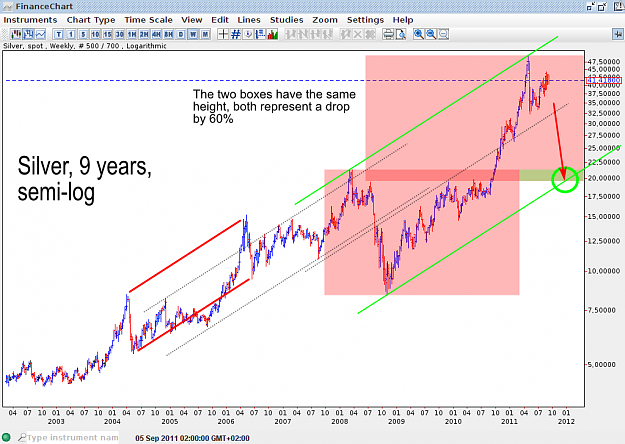625x444 pixels.
Task: Click the 'Silver, spot, Weekly' chart info line
Action: click(x=85, y=46)
